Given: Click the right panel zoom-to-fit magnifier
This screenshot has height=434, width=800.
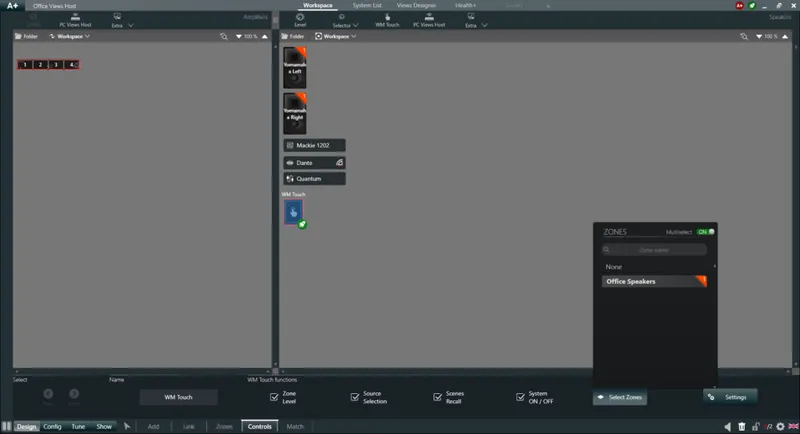Looking at the screenshot, I should 744,36.
